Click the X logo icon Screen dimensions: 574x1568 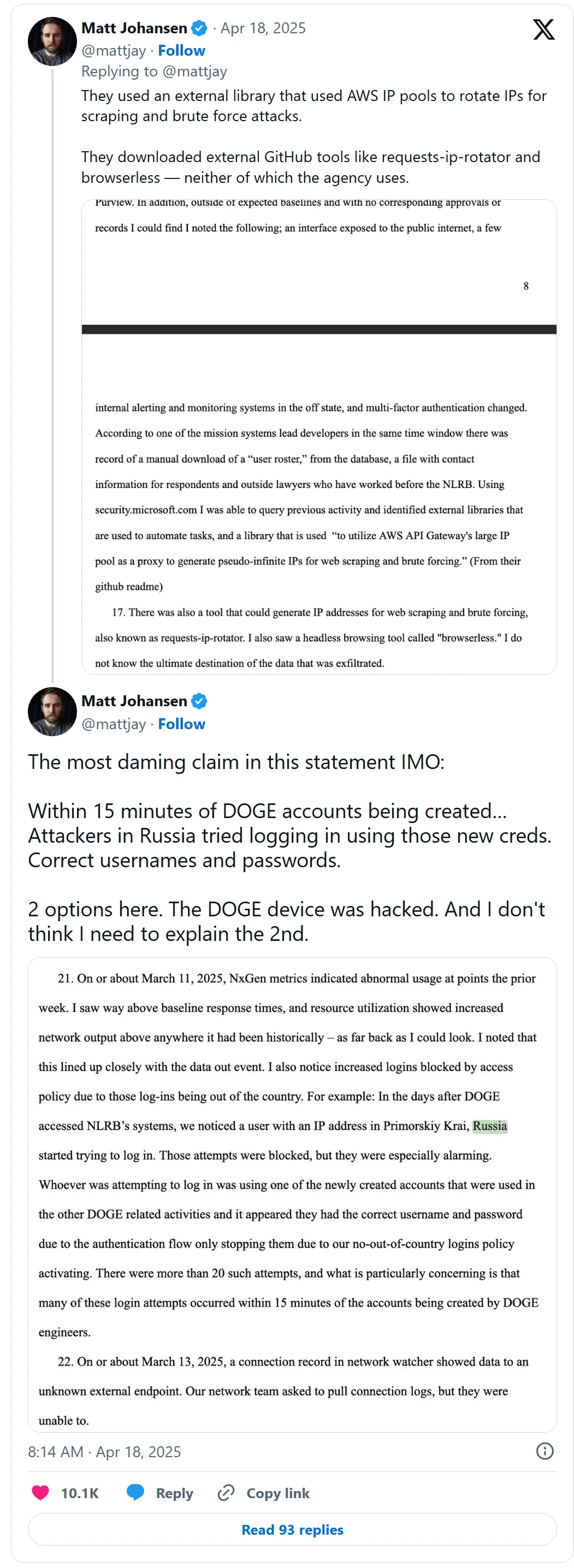tap(543, 29)
